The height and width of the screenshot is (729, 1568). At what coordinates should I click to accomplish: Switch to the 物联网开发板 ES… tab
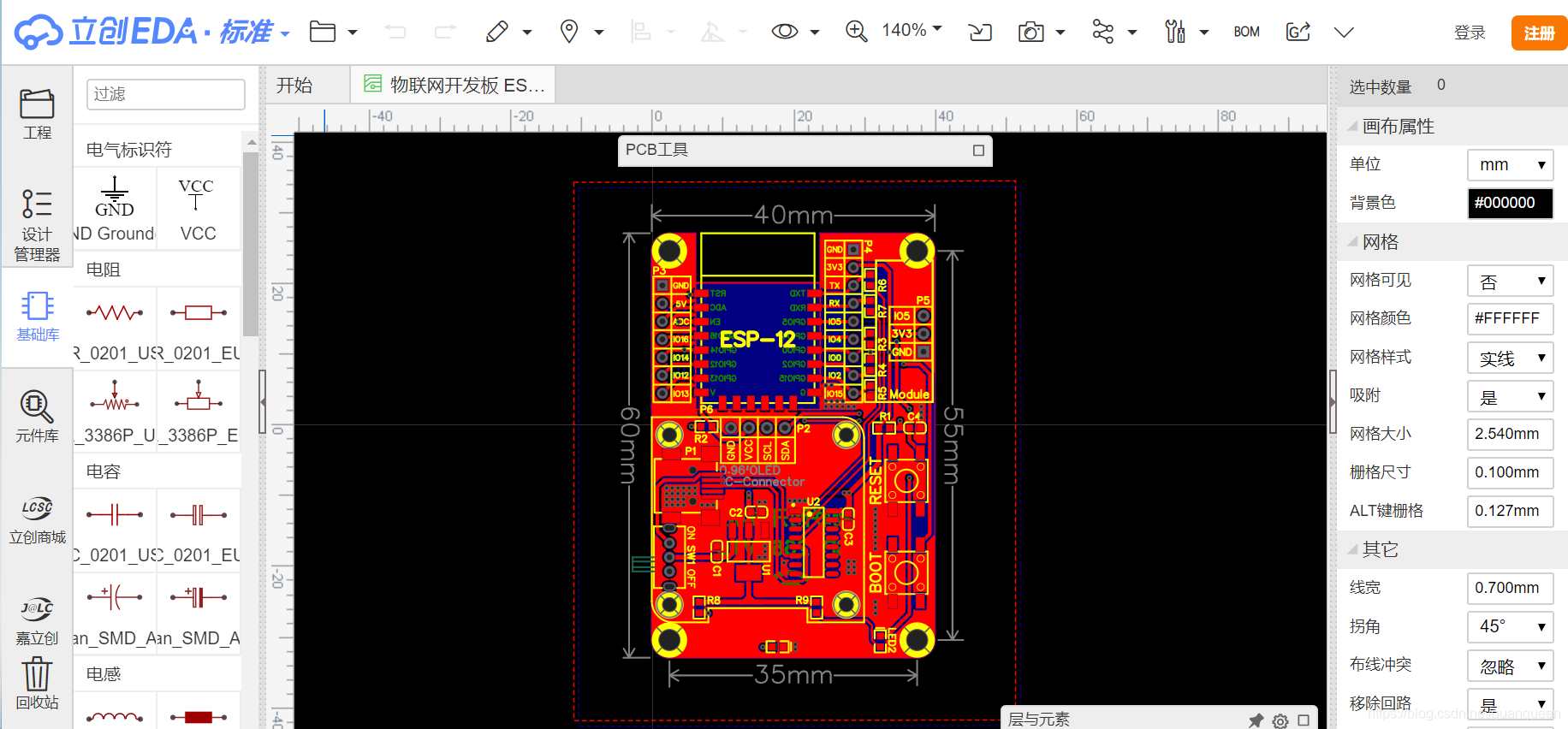[x=454, y=86]
